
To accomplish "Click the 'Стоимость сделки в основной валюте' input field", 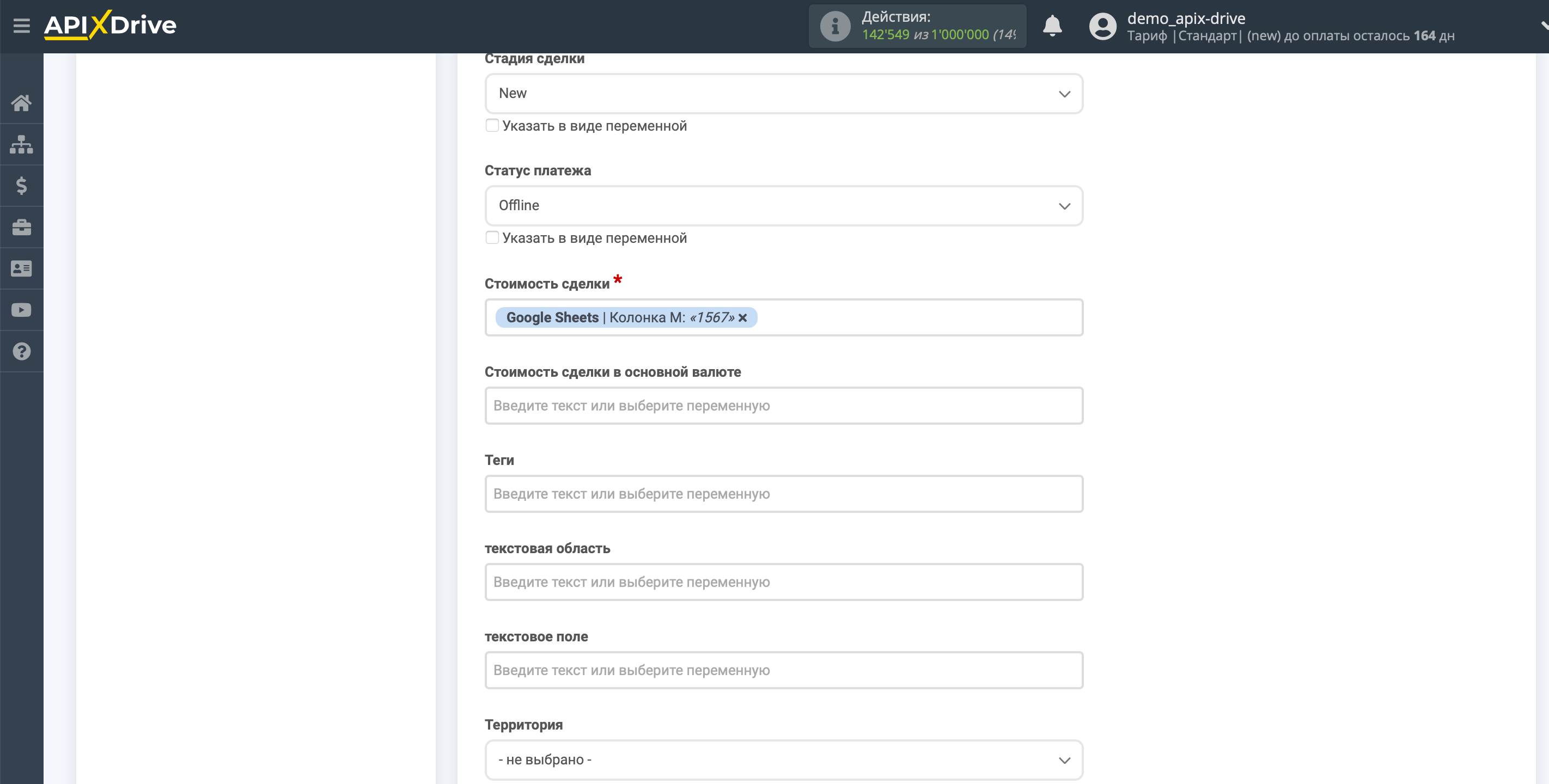I will 783,405.
